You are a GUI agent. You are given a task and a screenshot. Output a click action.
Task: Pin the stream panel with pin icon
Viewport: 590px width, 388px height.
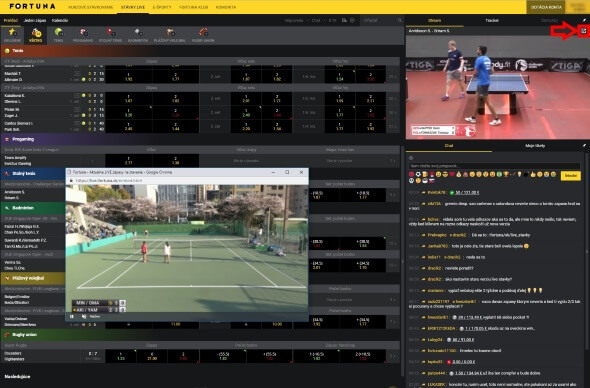584,20
